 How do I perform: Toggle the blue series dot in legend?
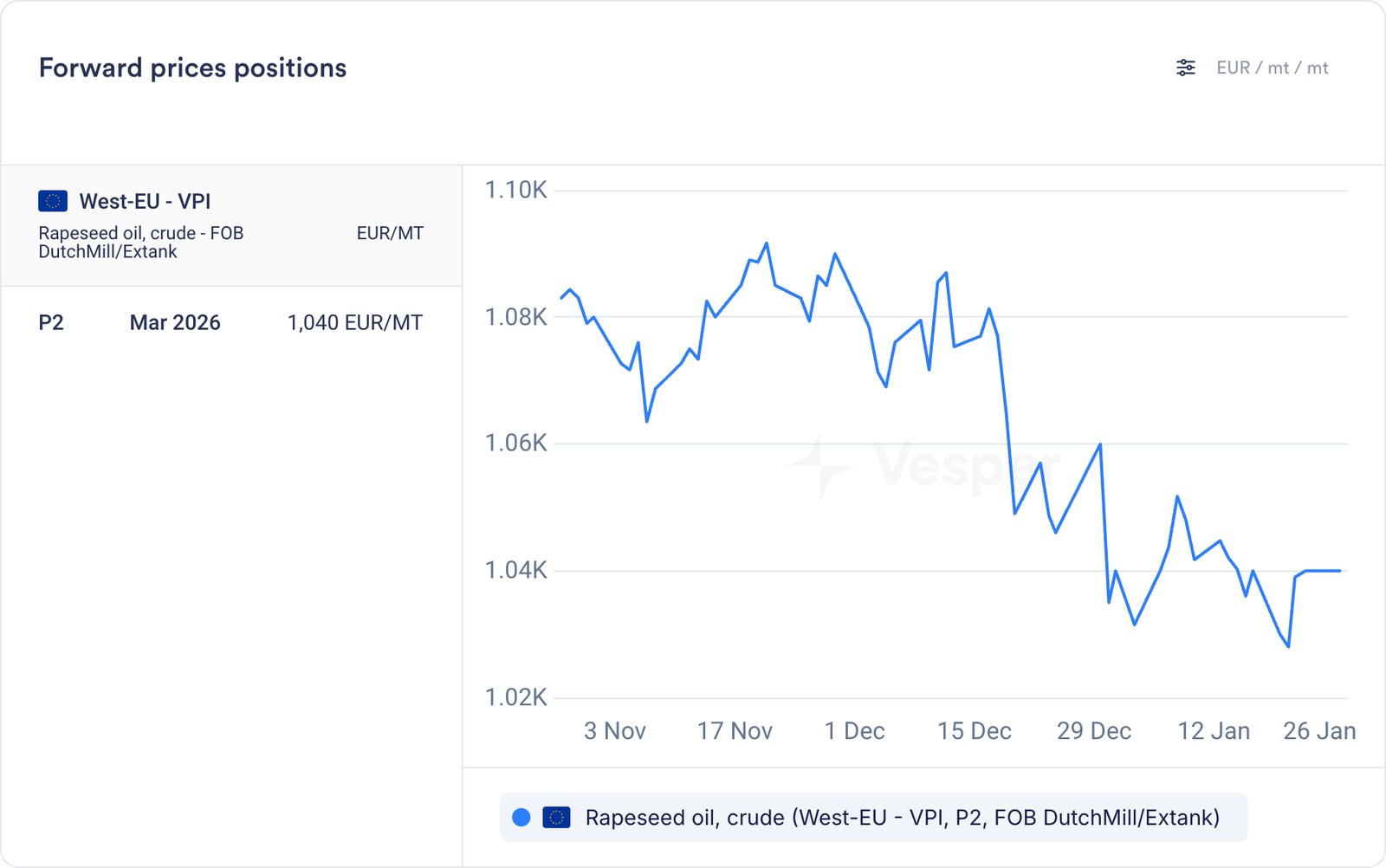point(521,817)
